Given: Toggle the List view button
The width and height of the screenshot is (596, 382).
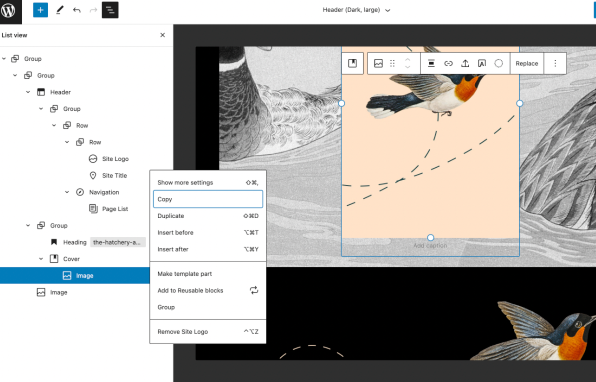Looking at the screenshot, I should coord(110,10).
